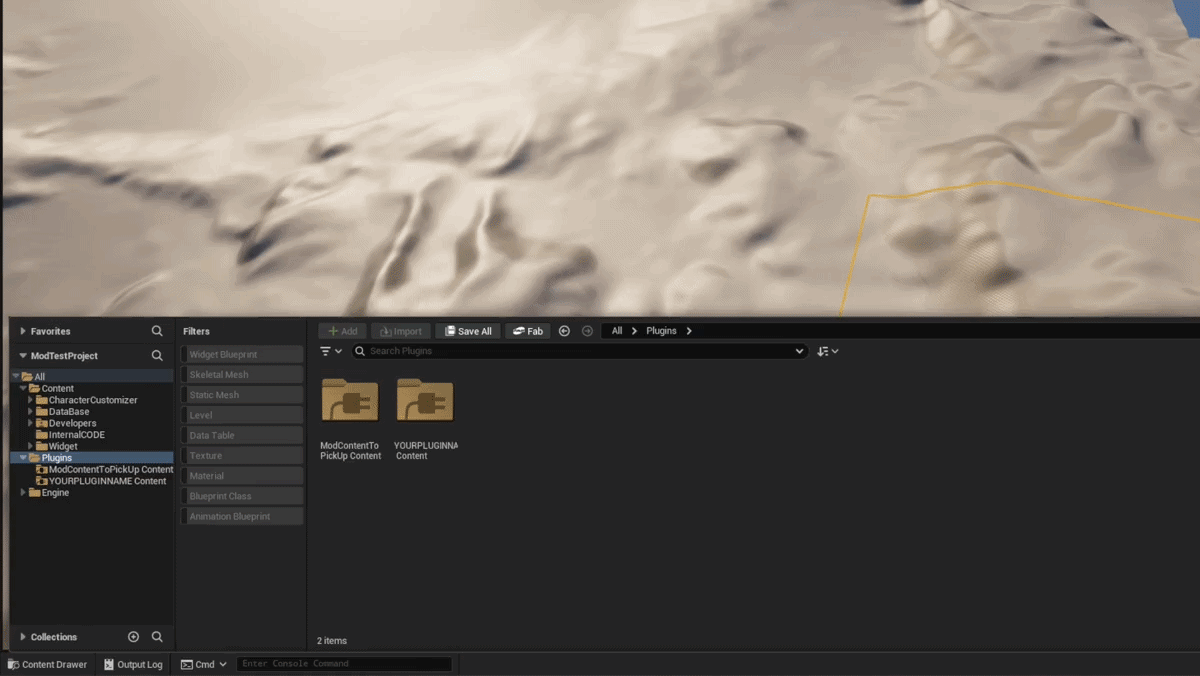
Task: Select ModContentToPickUp Content in the tree
Action: pyautogui.click(x=104, y=469)
